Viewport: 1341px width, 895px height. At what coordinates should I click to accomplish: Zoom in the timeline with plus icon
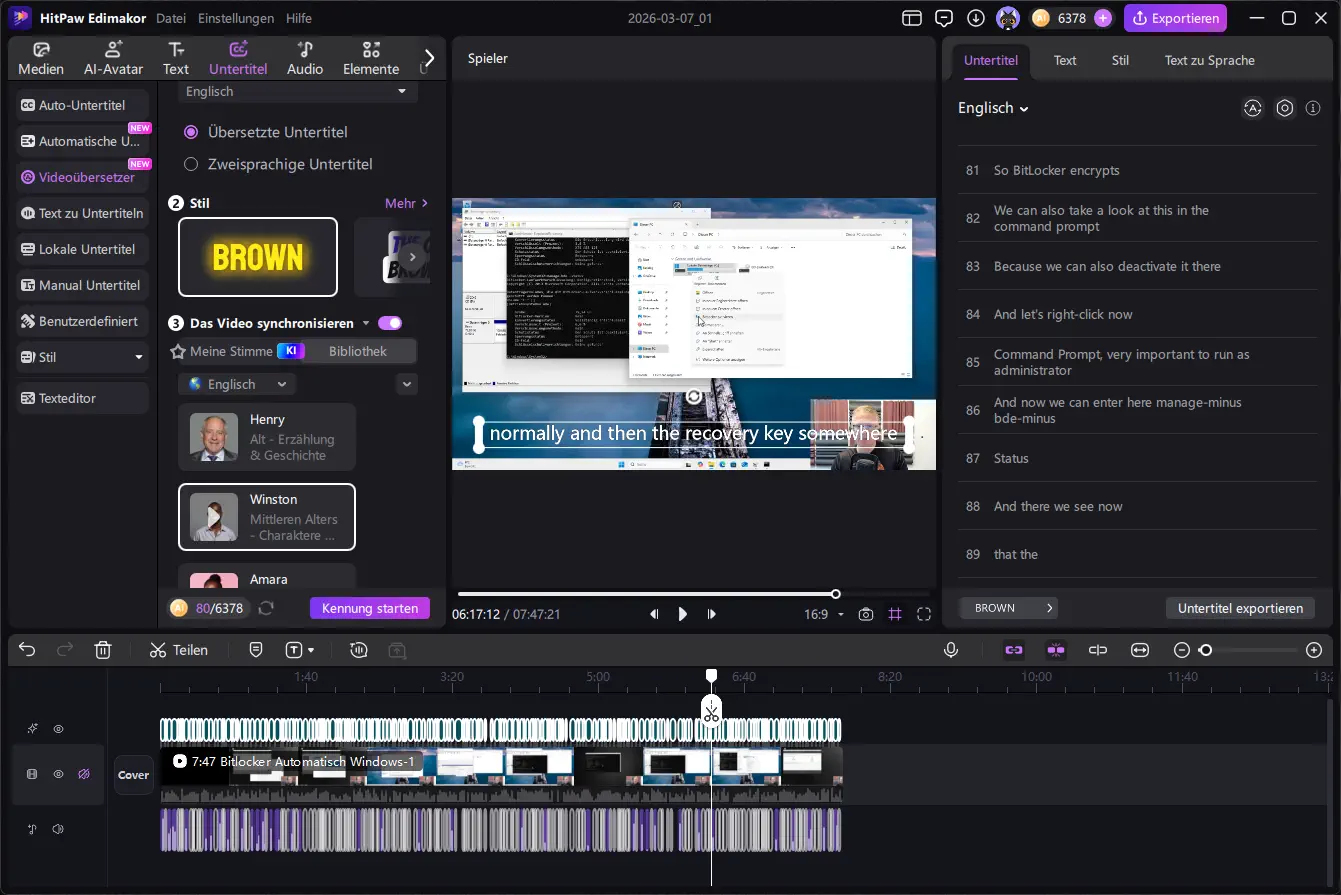[x=1314, y=650]
